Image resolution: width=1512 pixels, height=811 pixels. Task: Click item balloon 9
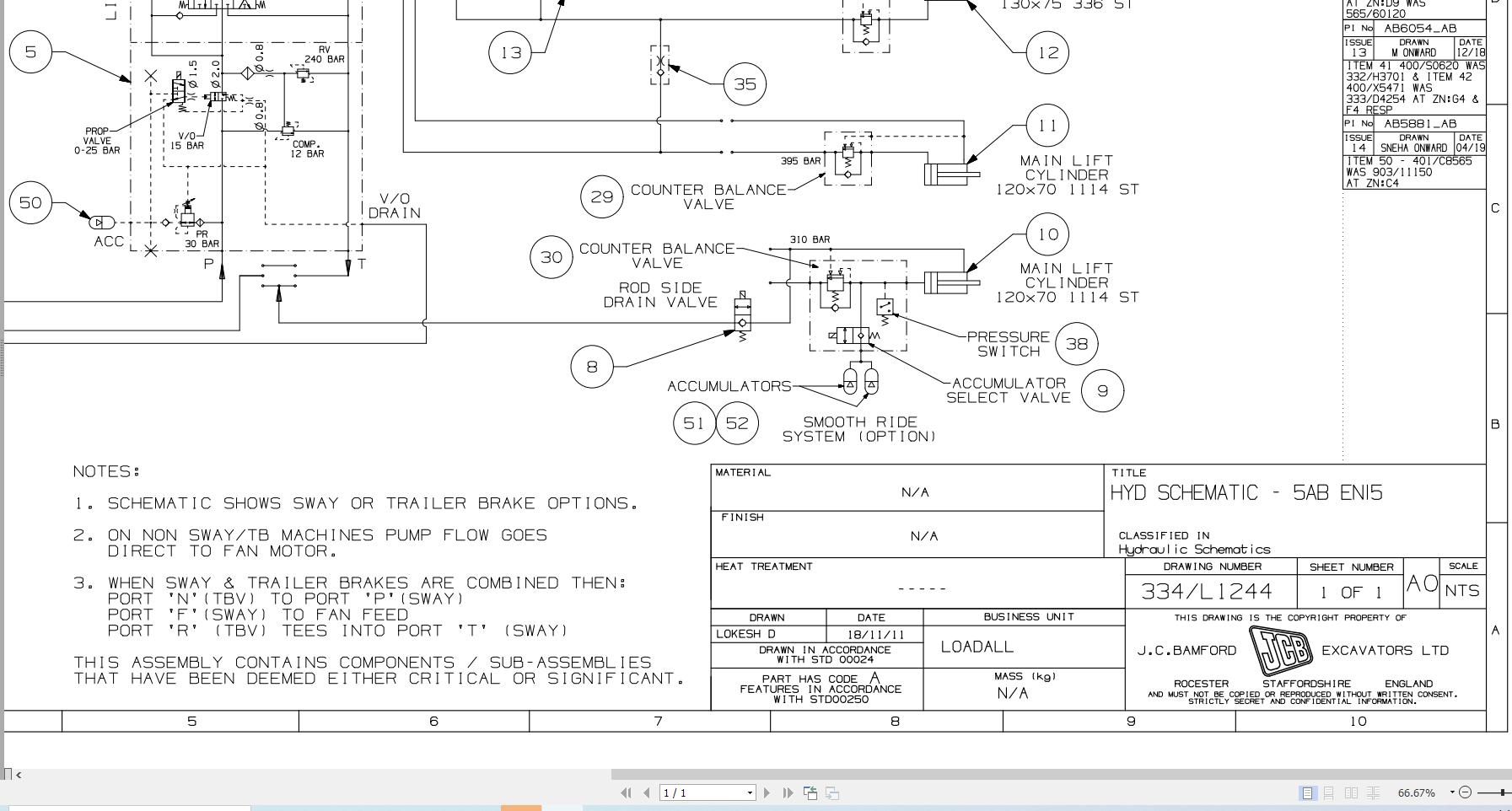pyautogui.click(x=1102, y=390)
